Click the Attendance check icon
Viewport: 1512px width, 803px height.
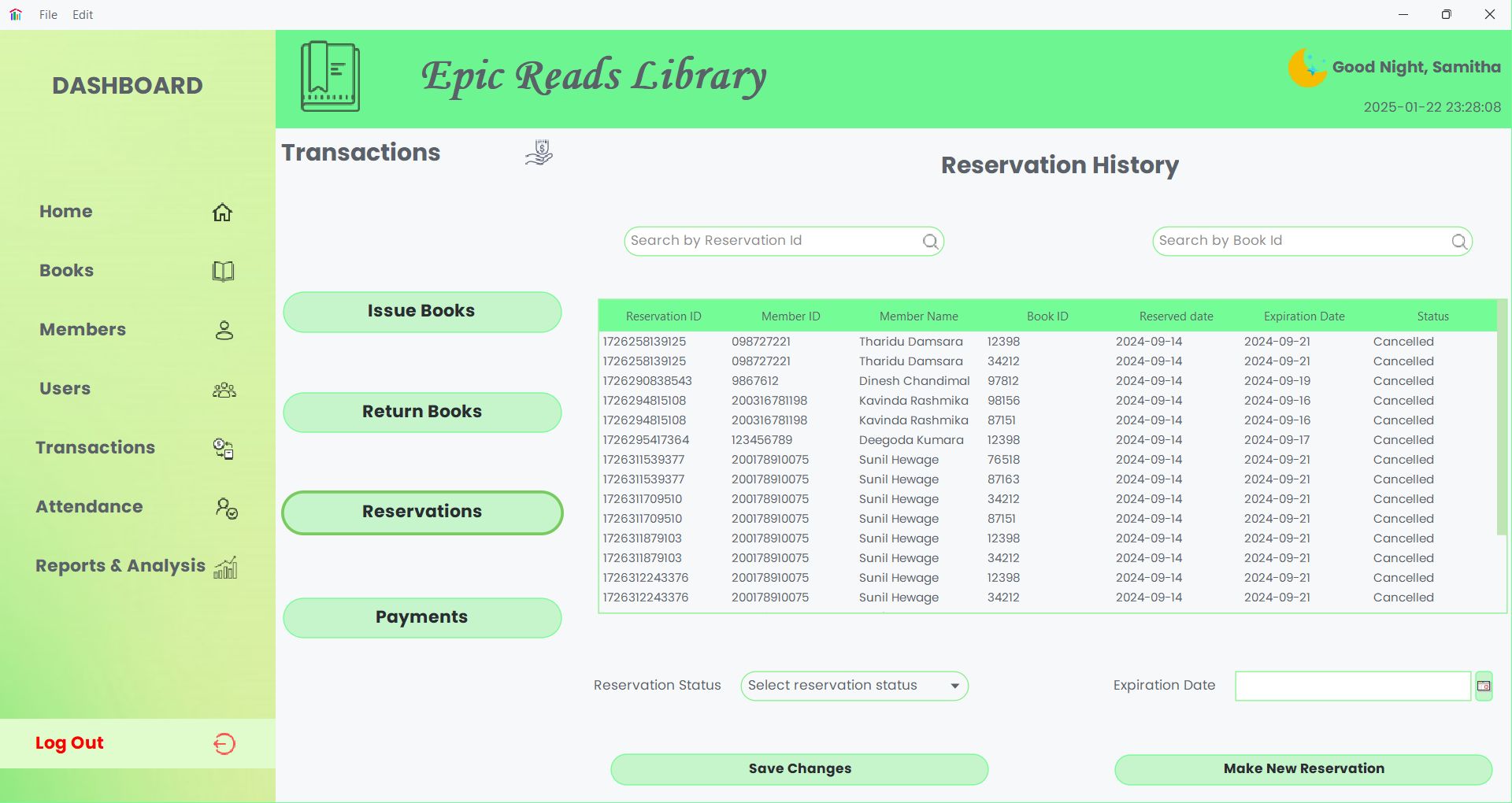coord(226,509)
